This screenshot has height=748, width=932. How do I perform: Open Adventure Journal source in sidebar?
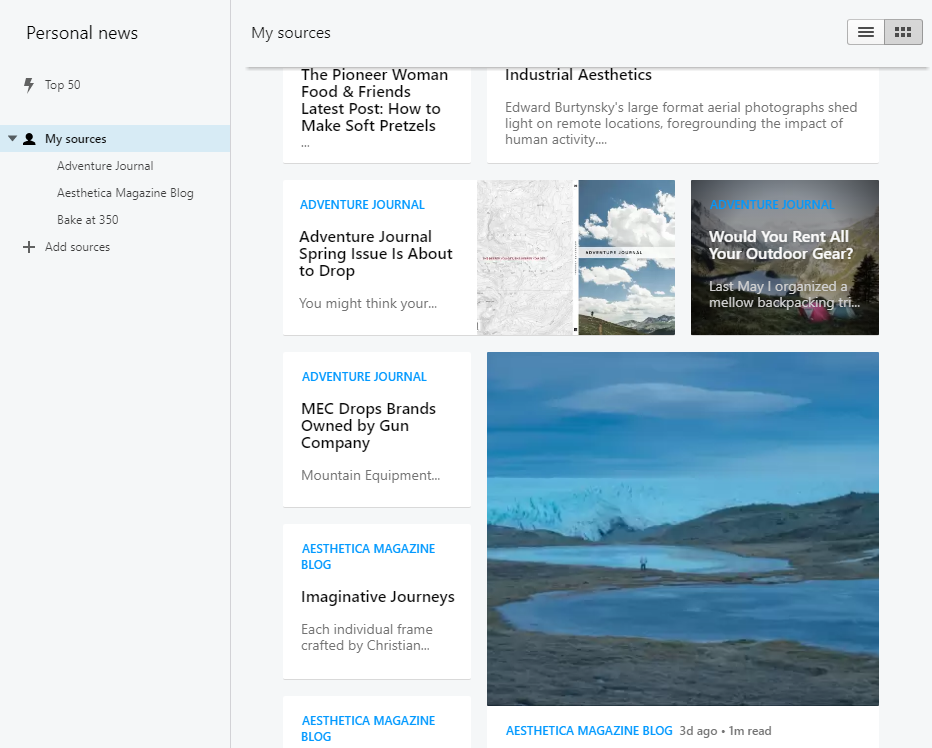[105, 166]
